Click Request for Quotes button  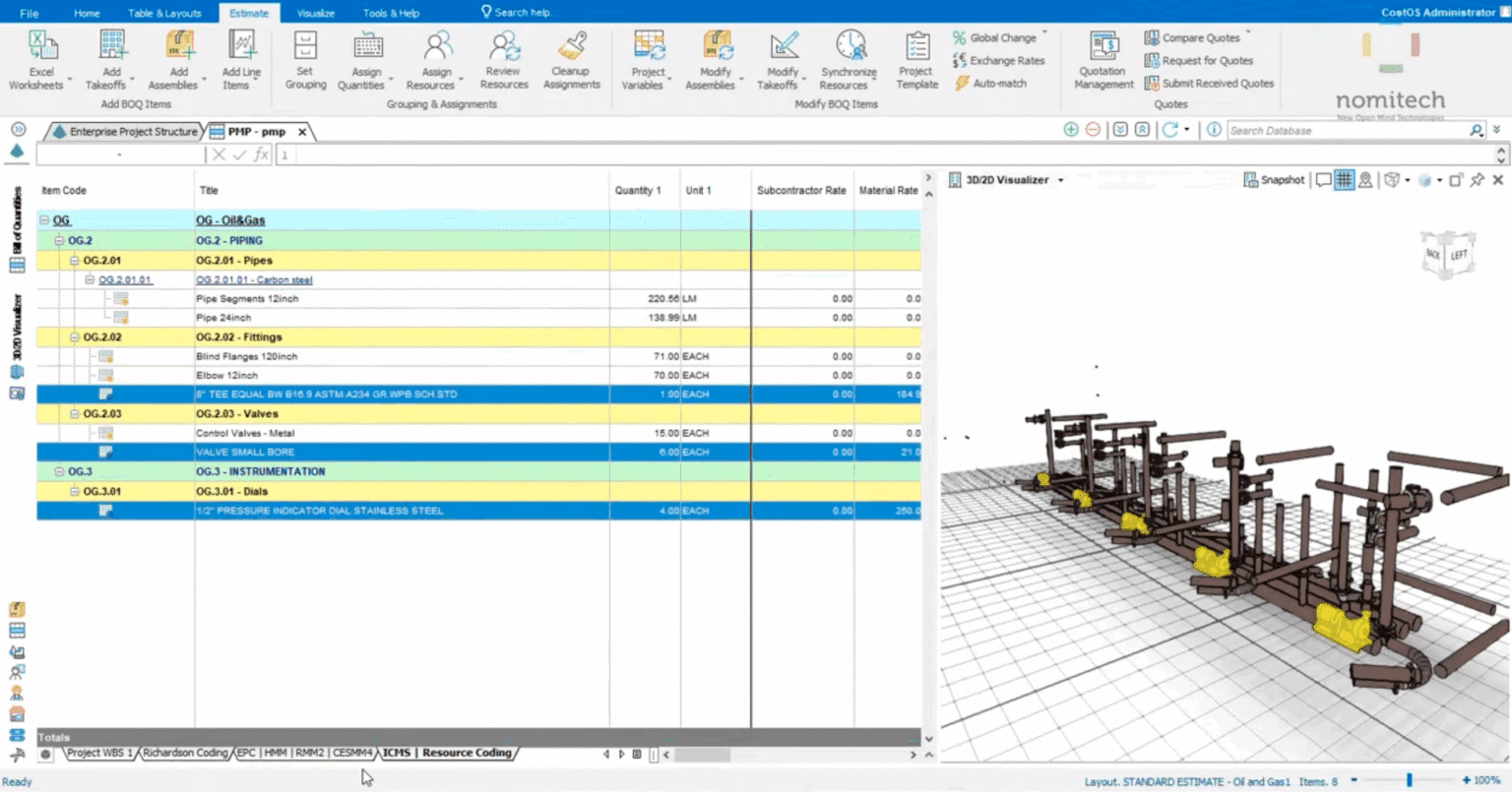(x=1199, y=60)
